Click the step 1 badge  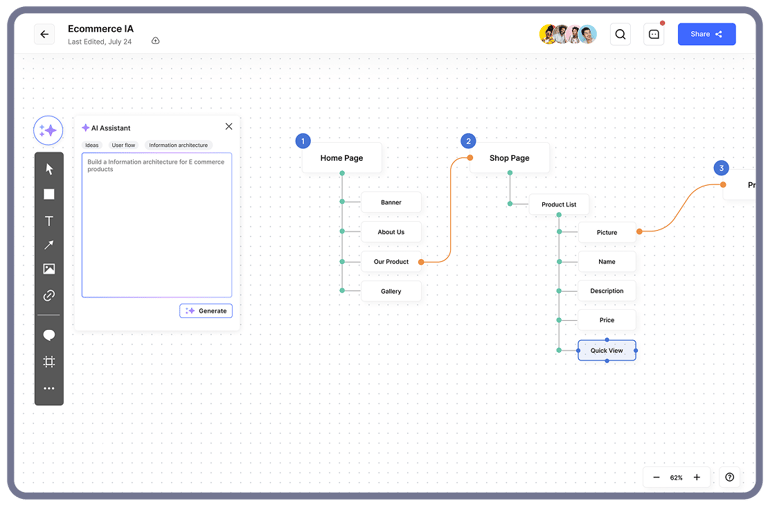click(x=303, y=141)
